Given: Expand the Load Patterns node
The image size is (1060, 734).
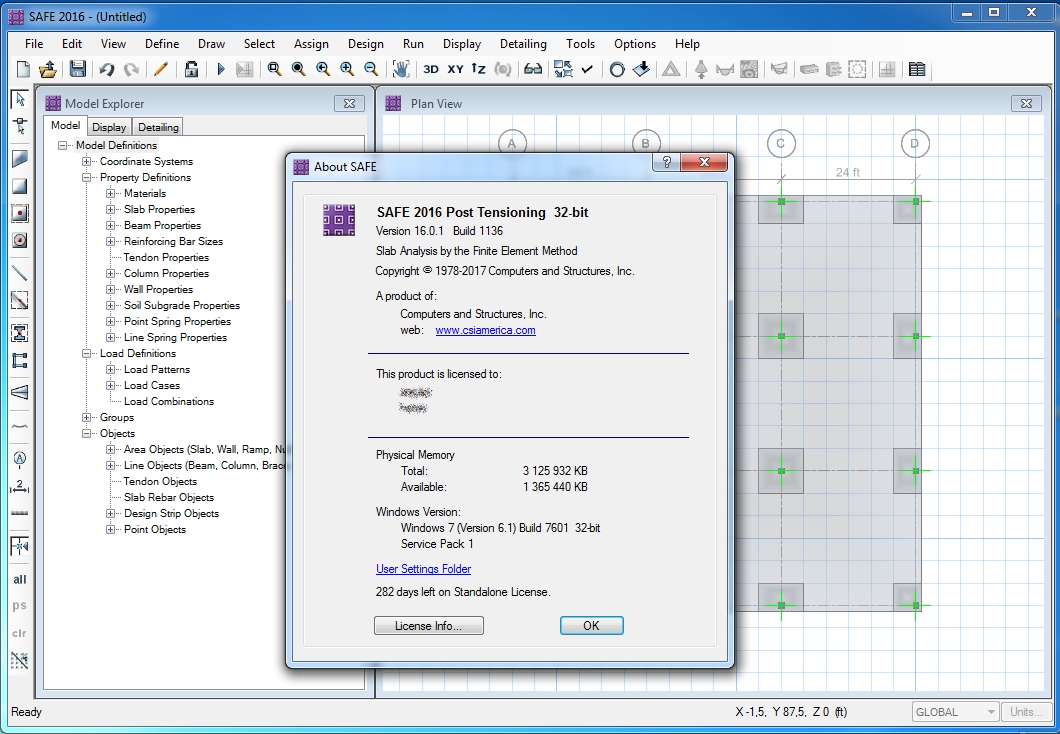Looking at the screenshot, I should [110, 370].
